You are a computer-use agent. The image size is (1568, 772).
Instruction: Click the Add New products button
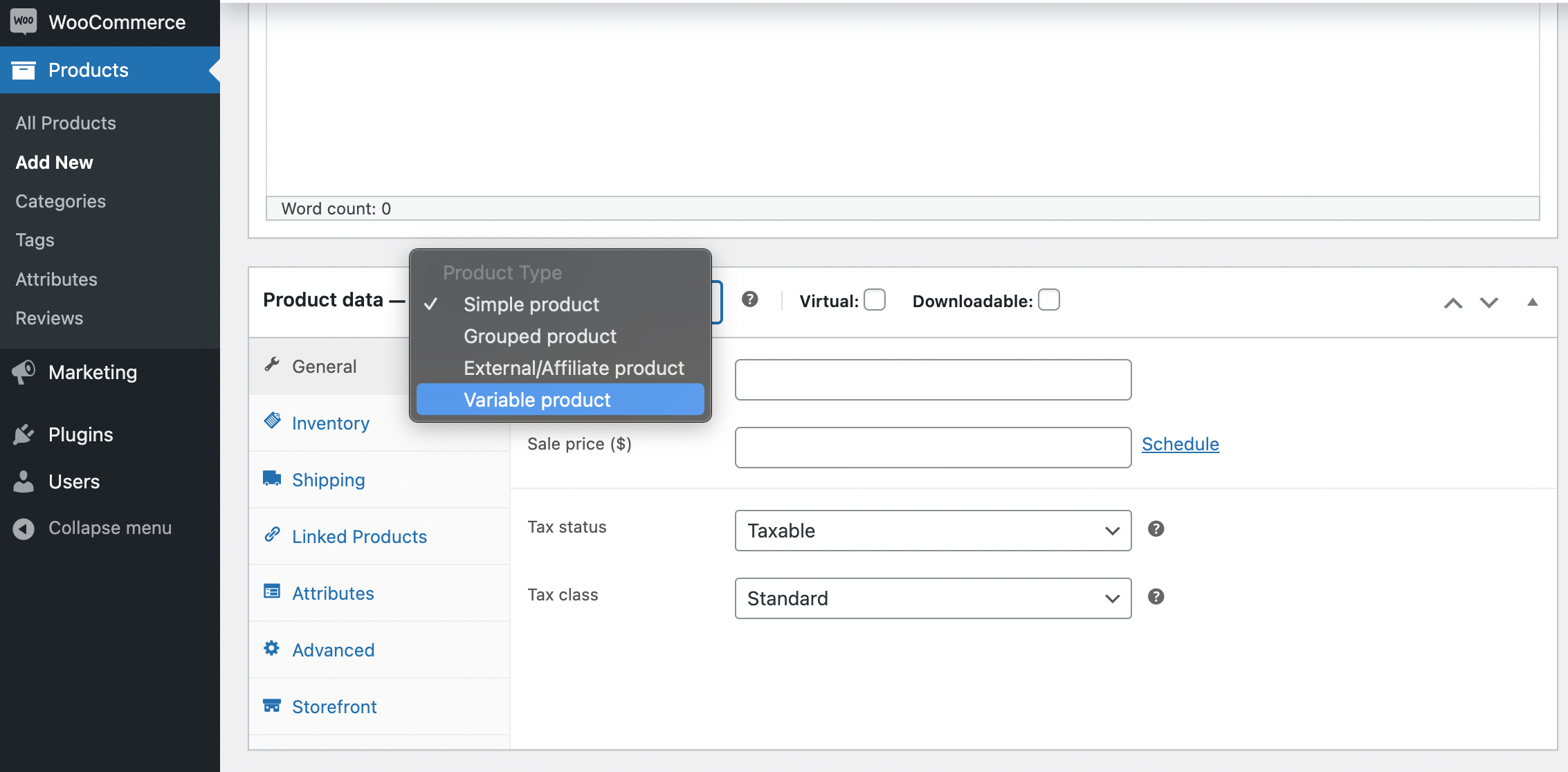[x=54, y=161]
